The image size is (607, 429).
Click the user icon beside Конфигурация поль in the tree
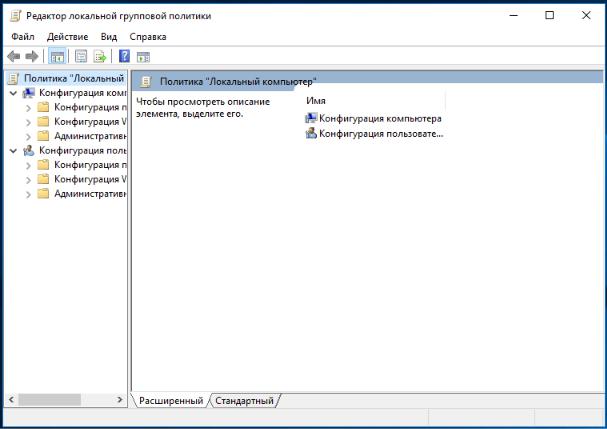point(28,151)
